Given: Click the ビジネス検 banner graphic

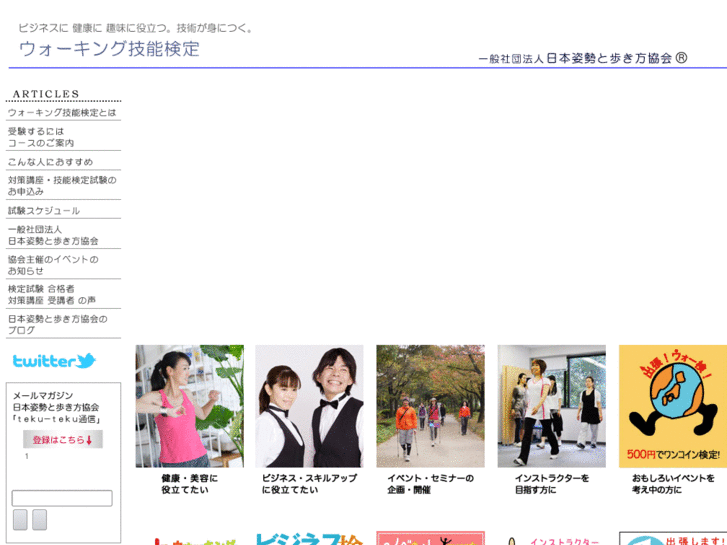Looking at the screenshot, I should tap(309, 539).
